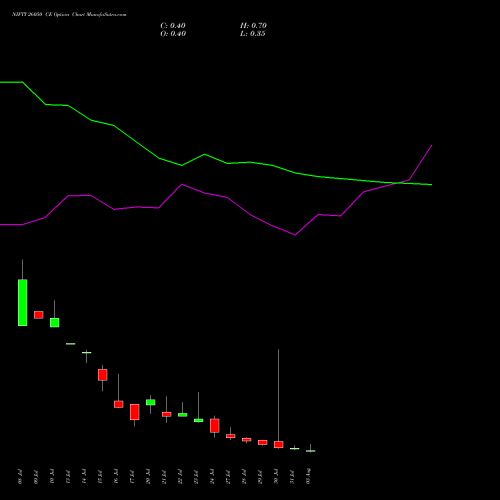Click the right end of the green line
500x500 pixels.
(431, 184)
